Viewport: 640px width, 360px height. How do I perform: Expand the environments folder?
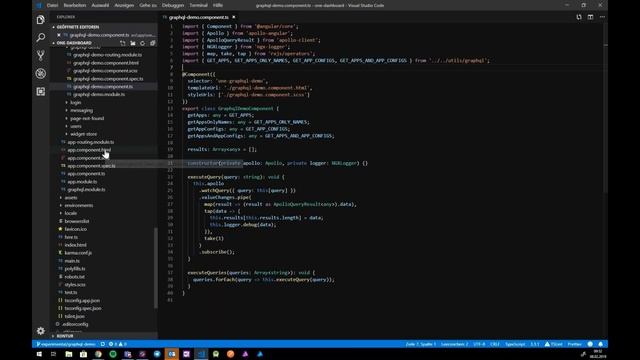(79, 205)
